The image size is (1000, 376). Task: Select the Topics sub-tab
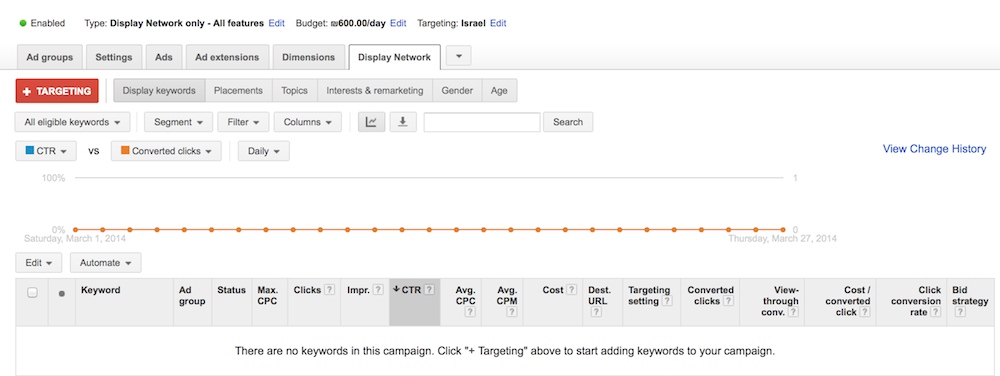[295, 90]
